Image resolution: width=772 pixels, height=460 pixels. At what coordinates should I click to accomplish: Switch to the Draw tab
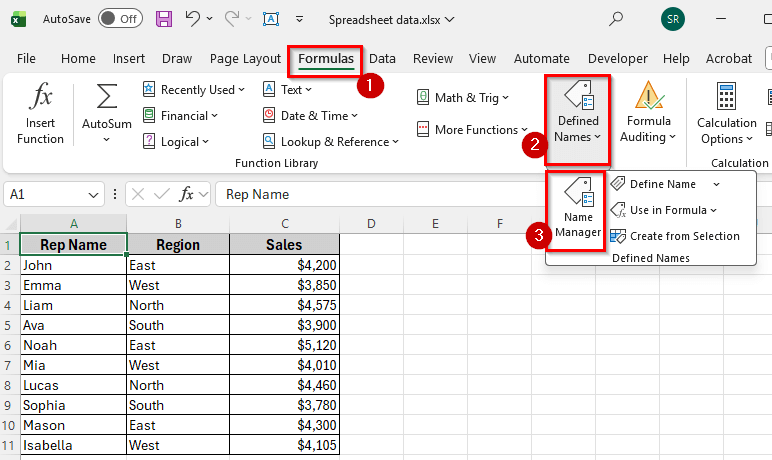pyautogui.click(x=177, y=59)
